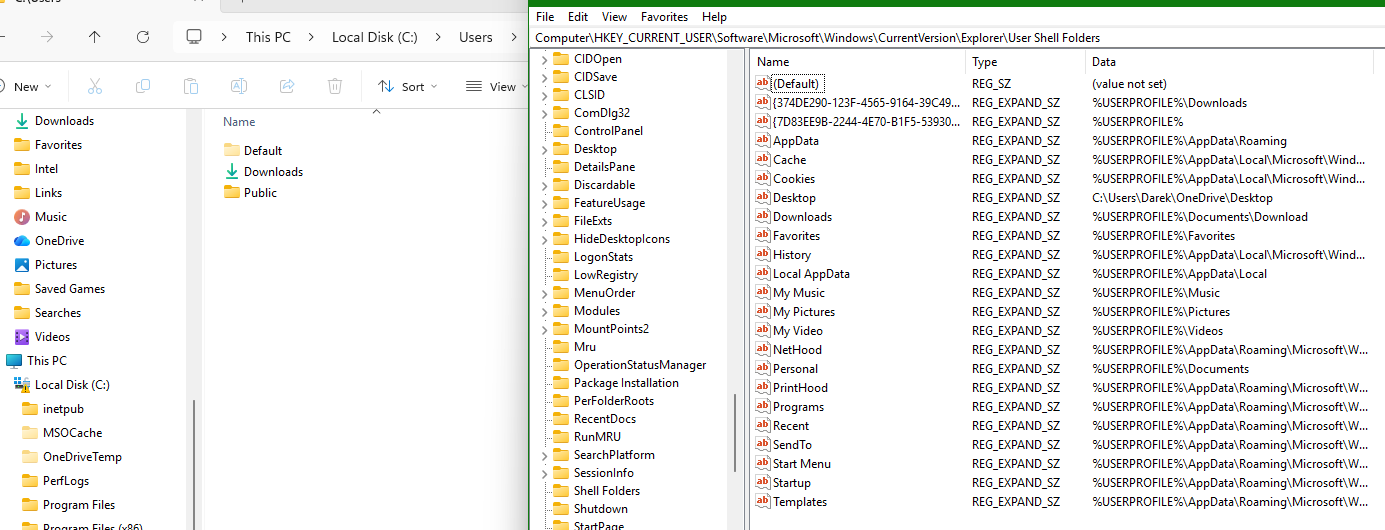Click the Share icon in Explorer toolbar
The image size is (1385, 530).
coord(287,87)
